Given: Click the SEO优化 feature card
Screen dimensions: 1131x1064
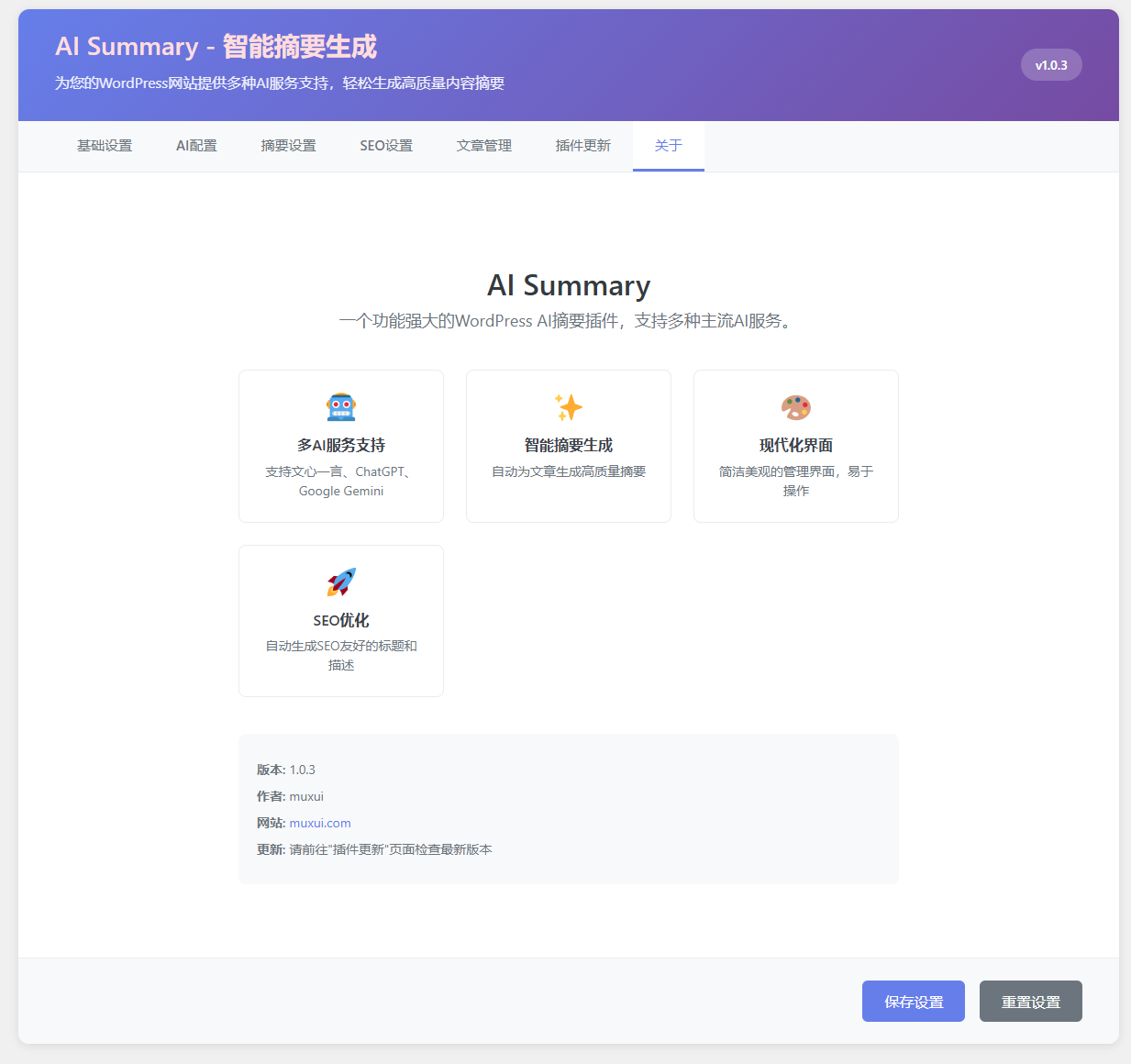Looking at the screenshot, I should pyautogui.click(x=340, y=620).
